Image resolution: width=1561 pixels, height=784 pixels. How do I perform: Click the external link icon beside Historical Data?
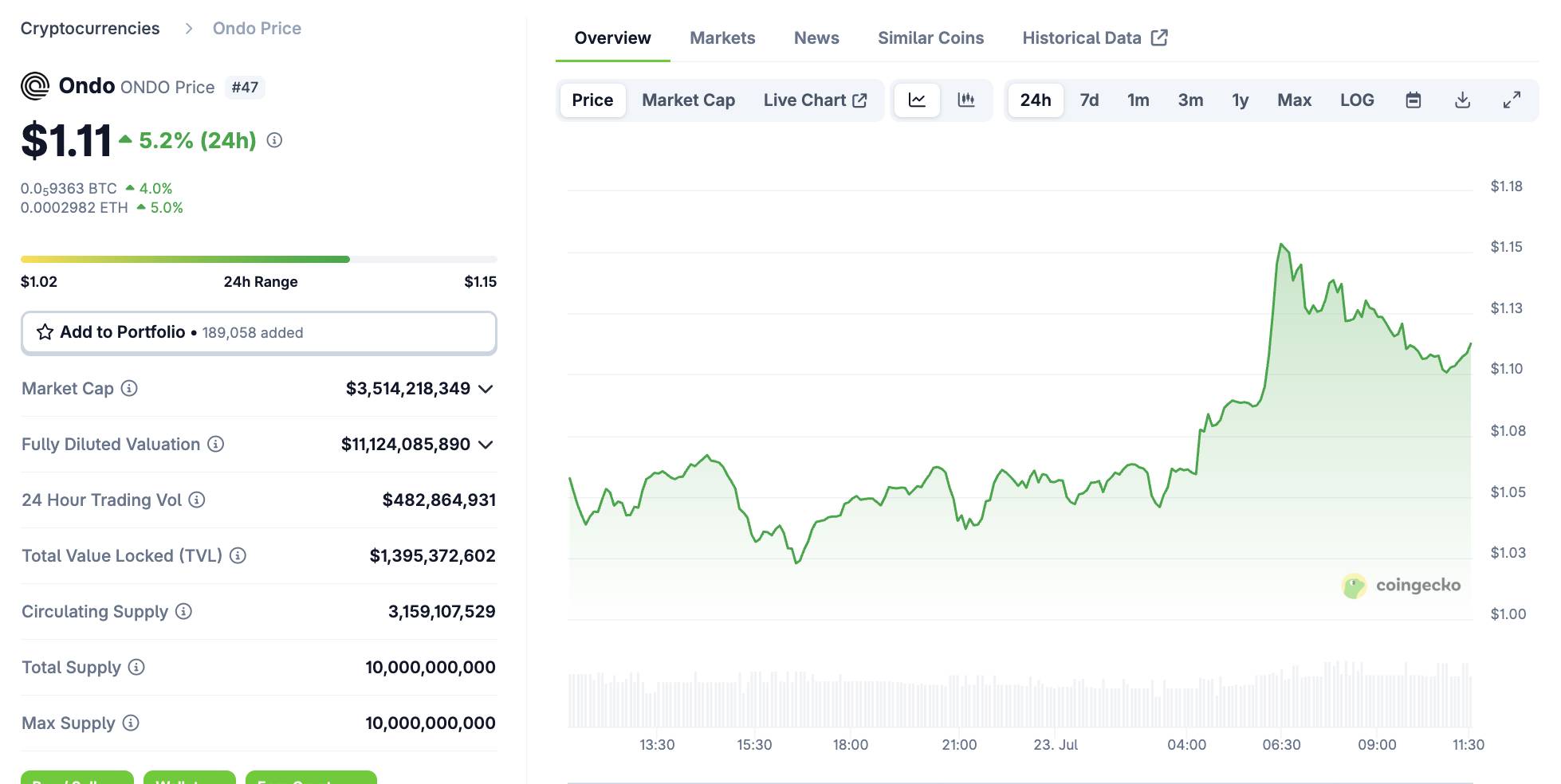[1160, 37]
